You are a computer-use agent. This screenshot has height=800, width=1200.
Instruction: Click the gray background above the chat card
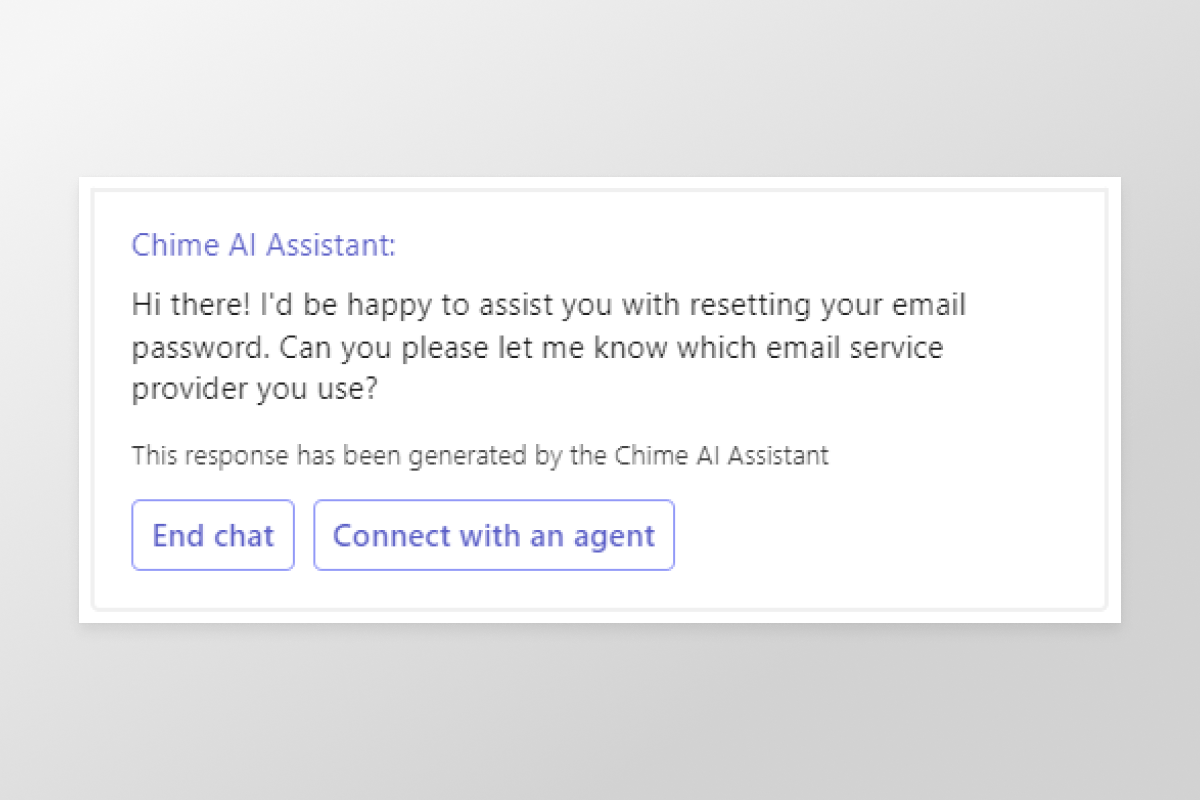tap(600, 90)
